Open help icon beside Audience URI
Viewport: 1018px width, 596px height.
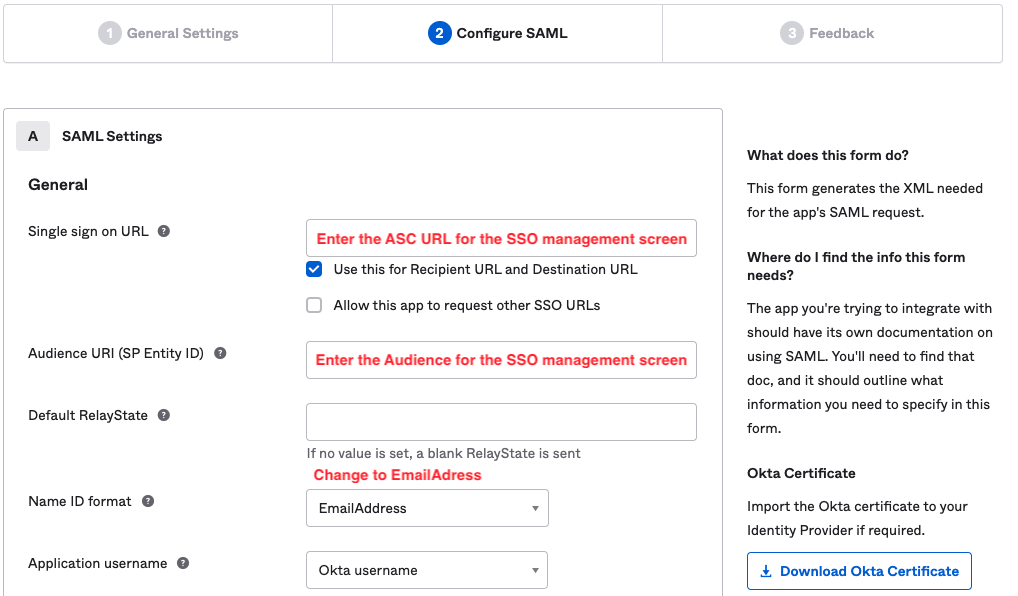[220, 353]
